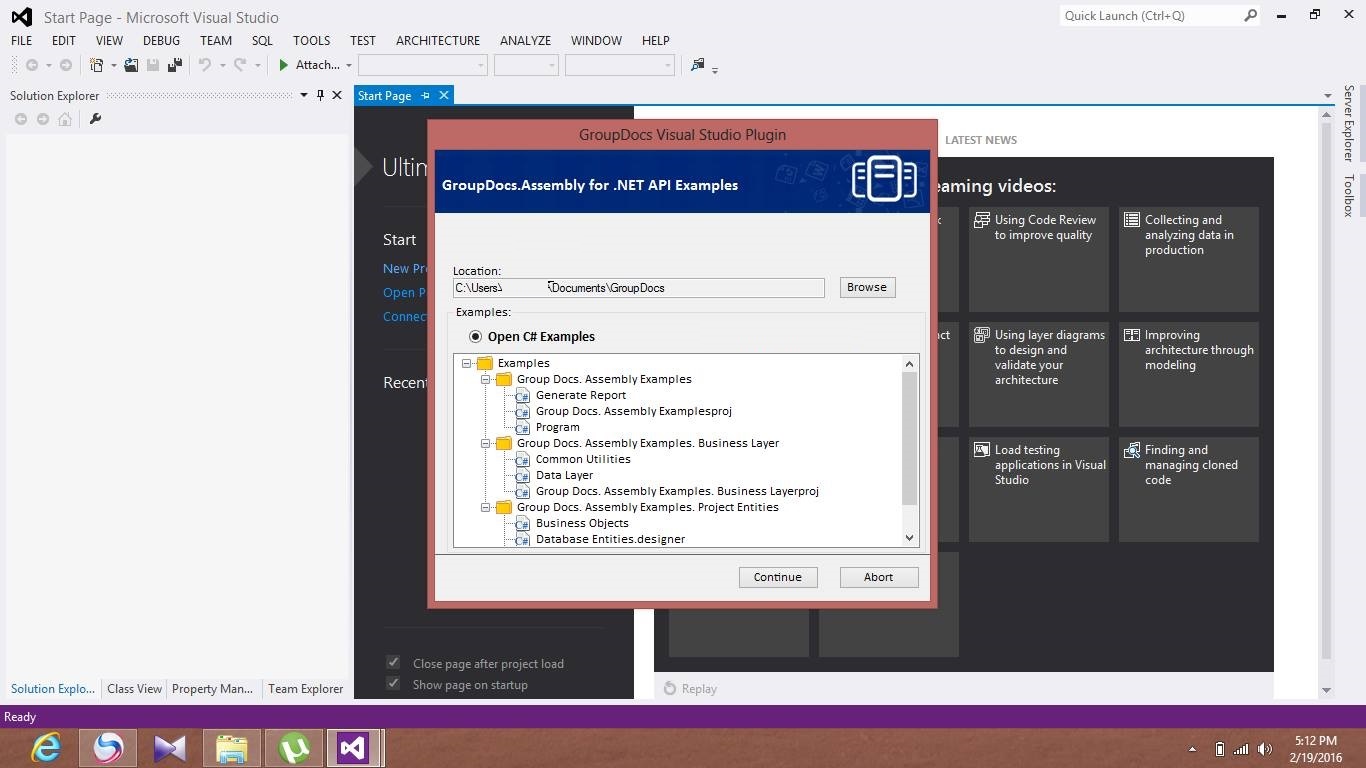1366x768 pixels.
Task: Open the Finding and managing cloned code video
Action: 1189,490
